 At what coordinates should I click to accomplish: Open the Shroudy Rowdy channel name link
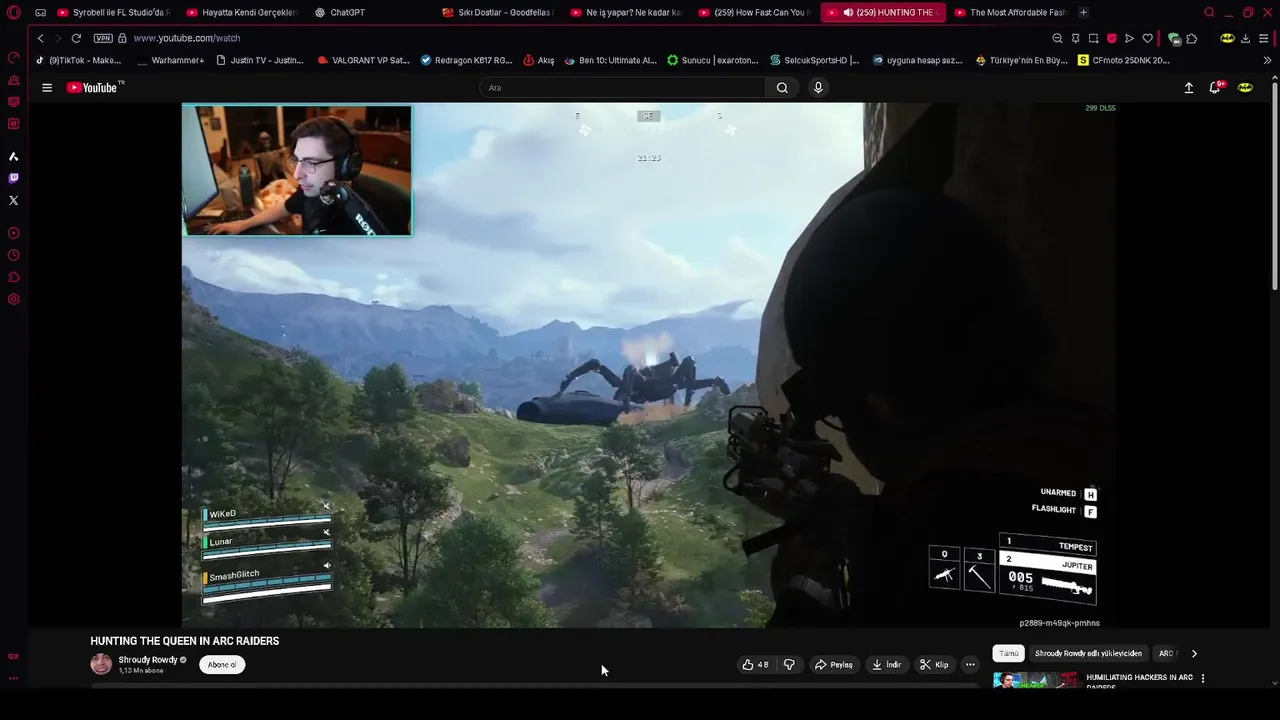pyautogui.click(x=148, y=660)
